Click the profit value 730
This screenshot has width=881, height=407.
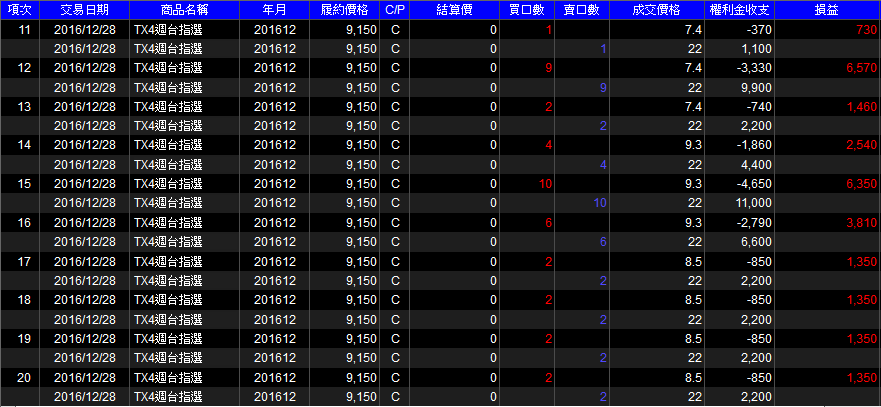point(866,30)
